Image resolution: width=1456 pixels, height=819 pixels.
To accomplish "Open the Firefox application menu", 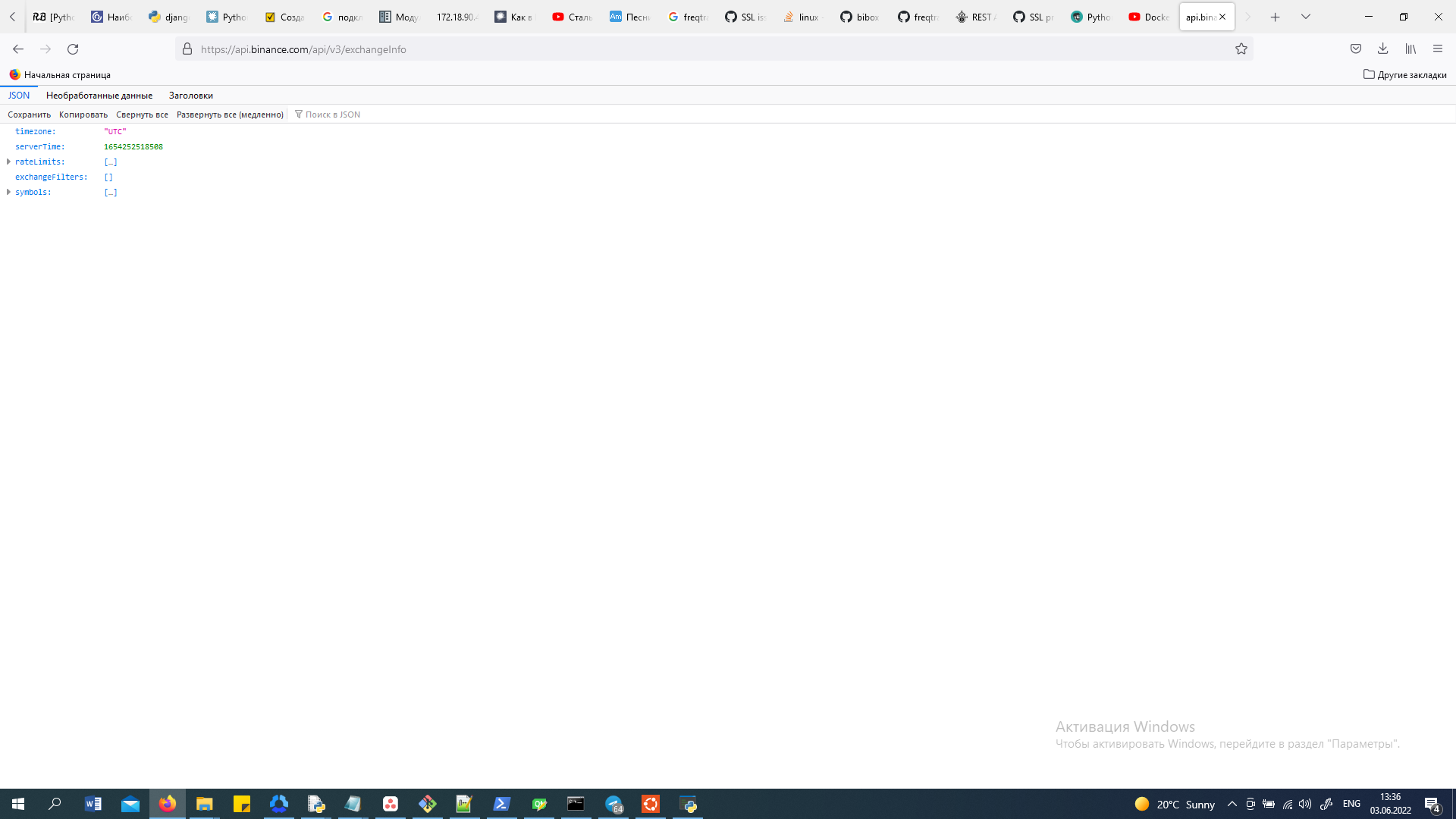I will tap(1438, 49).
